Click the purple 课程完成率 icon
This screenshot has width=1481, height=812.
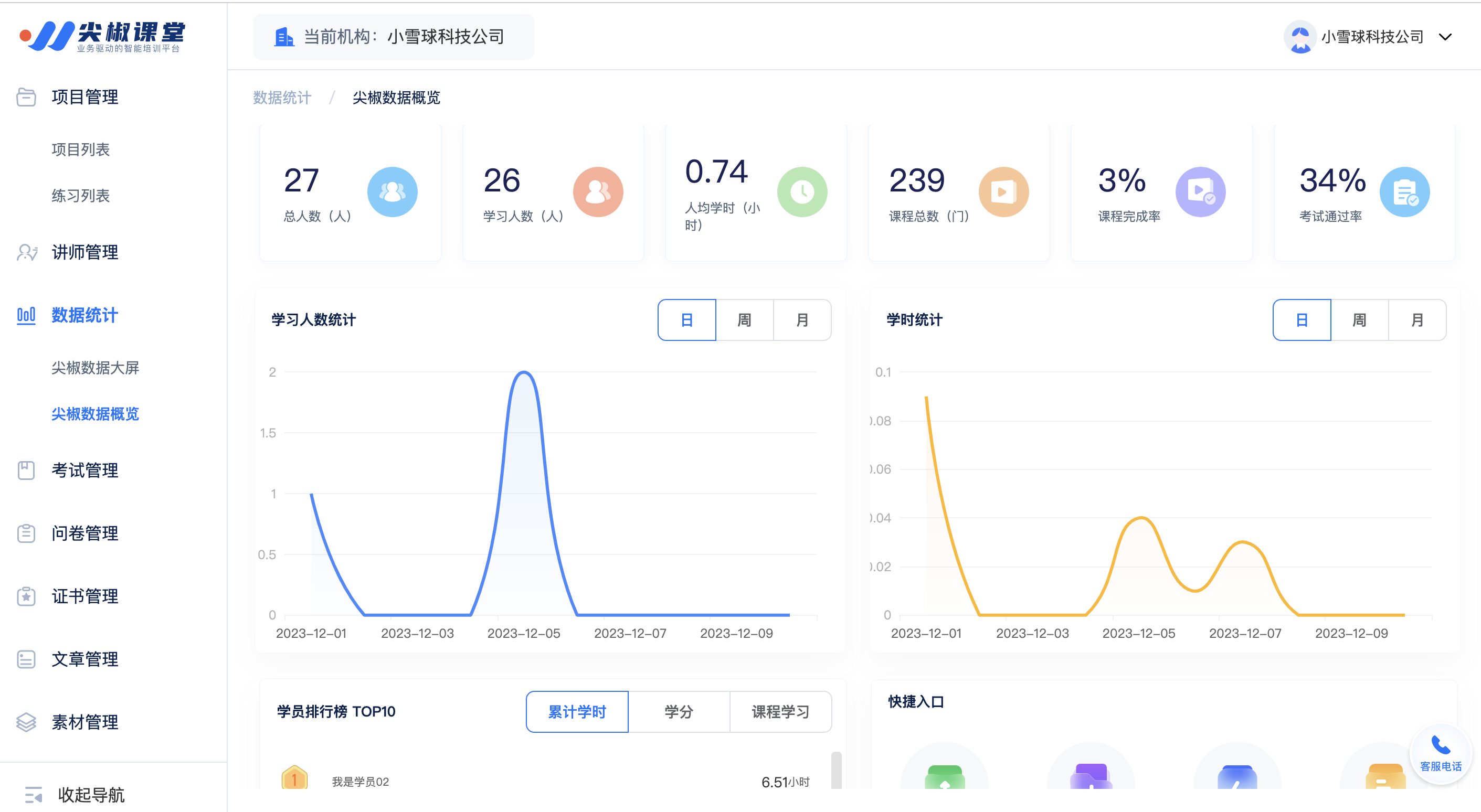click(1200, 192)
